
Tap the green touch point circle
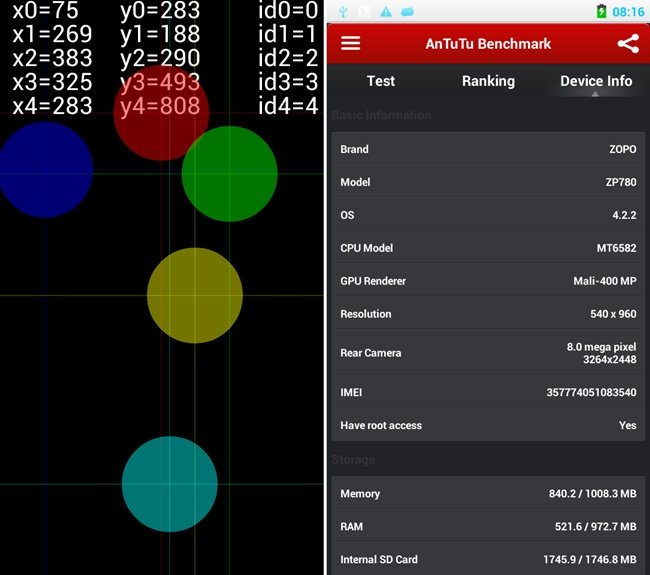click(x=229, y=174)
